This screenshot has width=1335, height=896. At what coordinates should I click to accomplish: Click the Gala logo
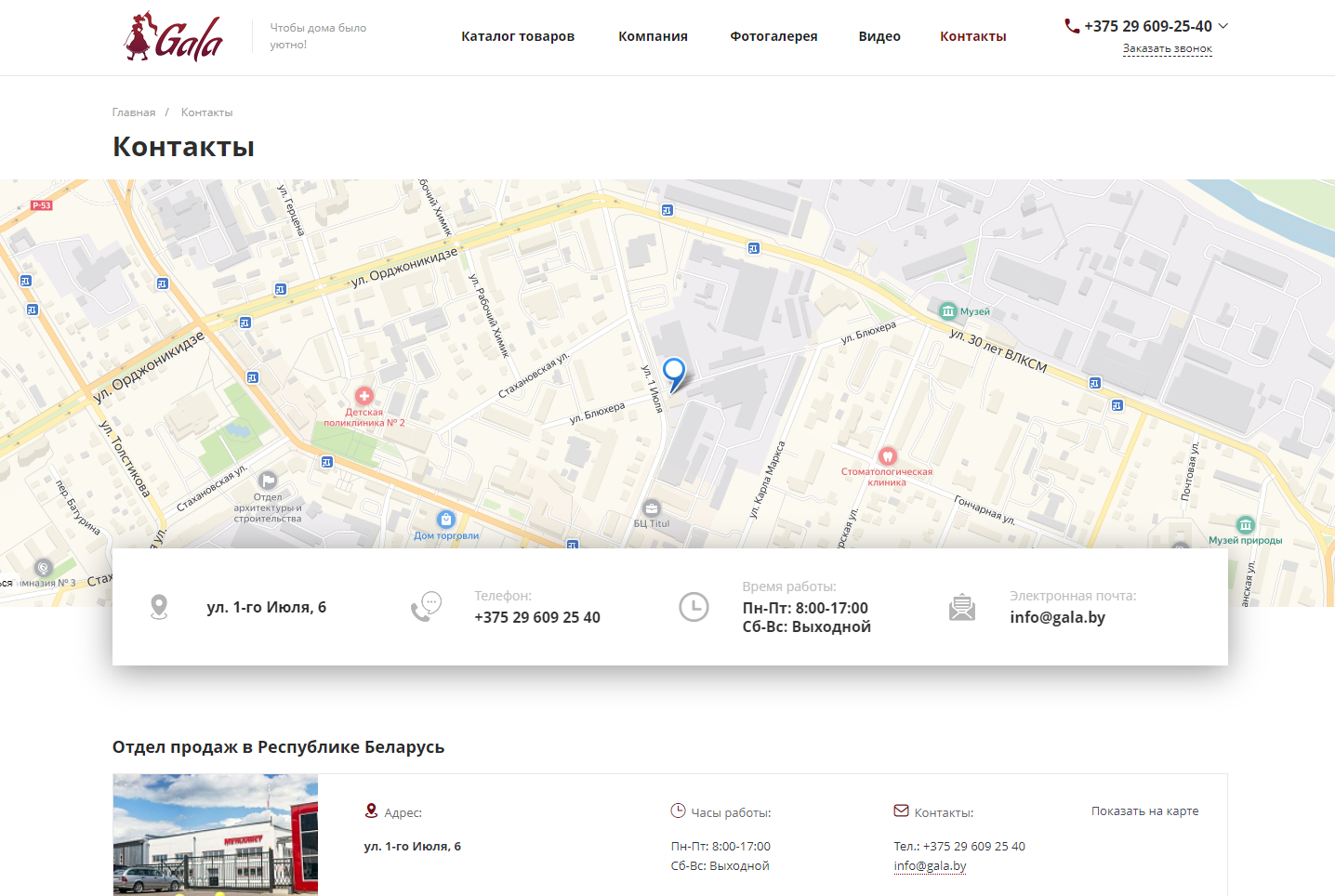tap(174, 37)
